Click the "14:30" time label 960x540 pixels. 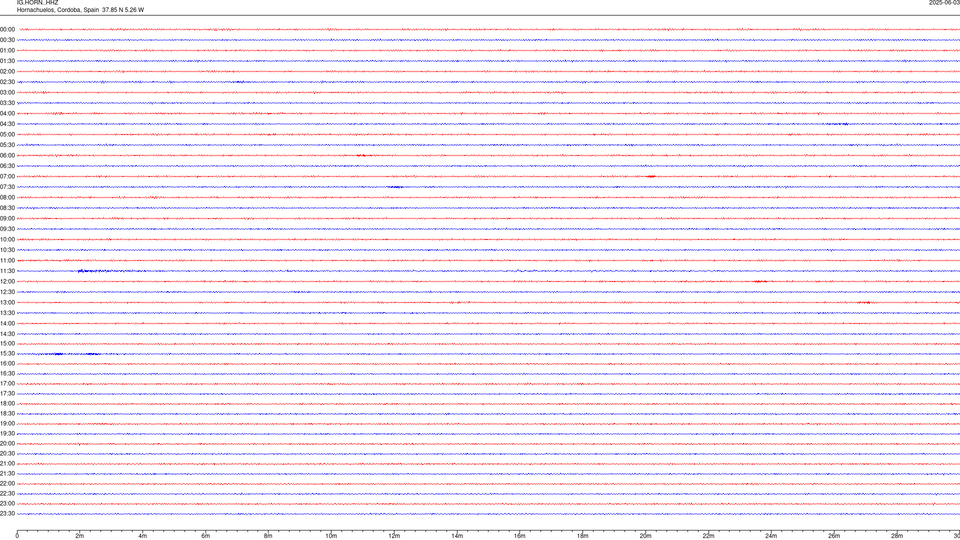click(x=7, y=334)
